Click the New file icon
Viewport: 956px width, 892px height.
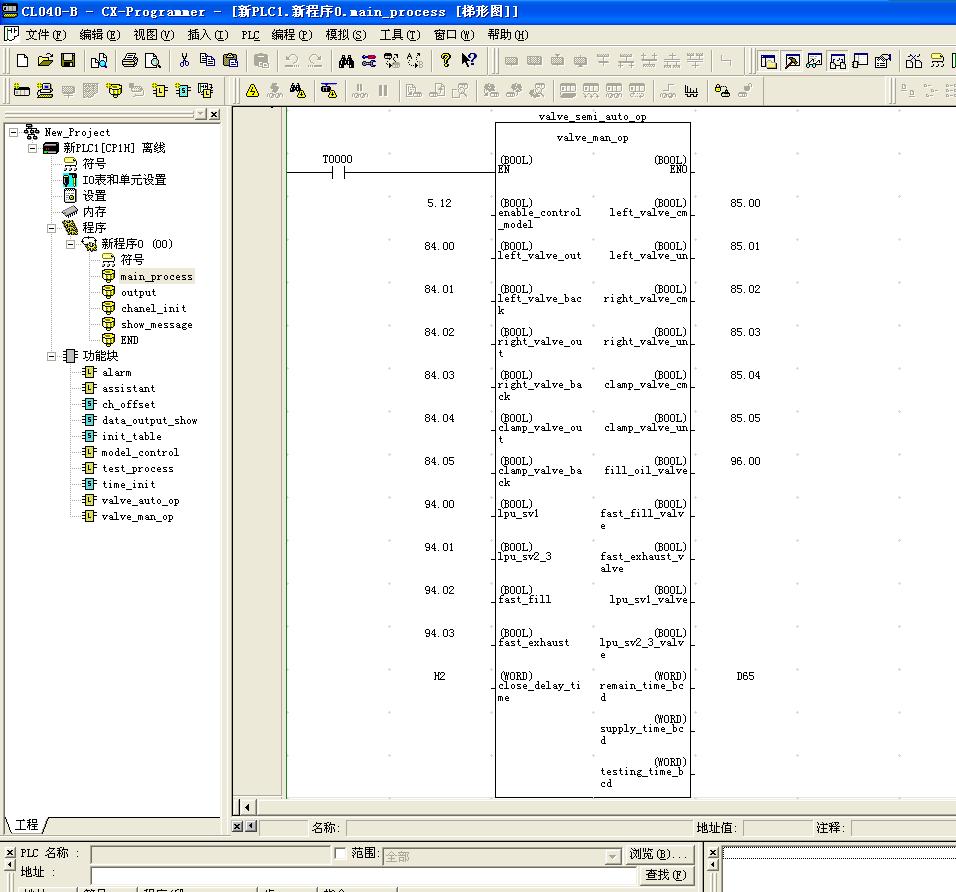tap(22, 61)
